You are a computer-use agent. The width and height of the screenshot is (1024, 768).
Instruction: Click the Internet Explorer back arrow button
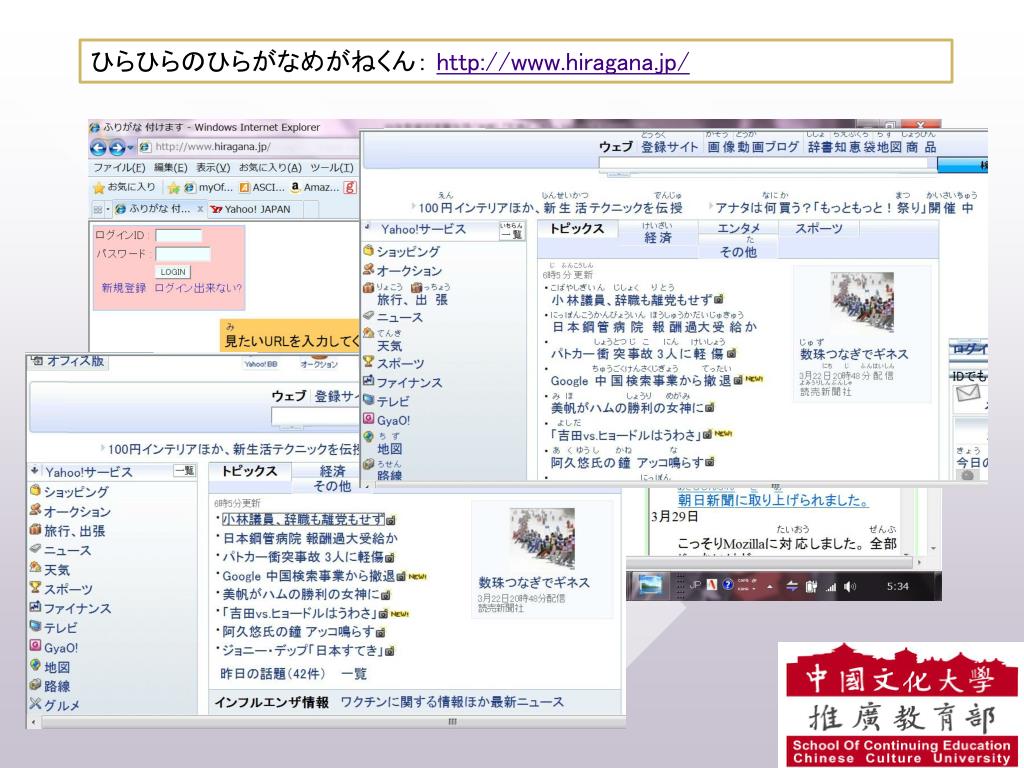(98, 148)
